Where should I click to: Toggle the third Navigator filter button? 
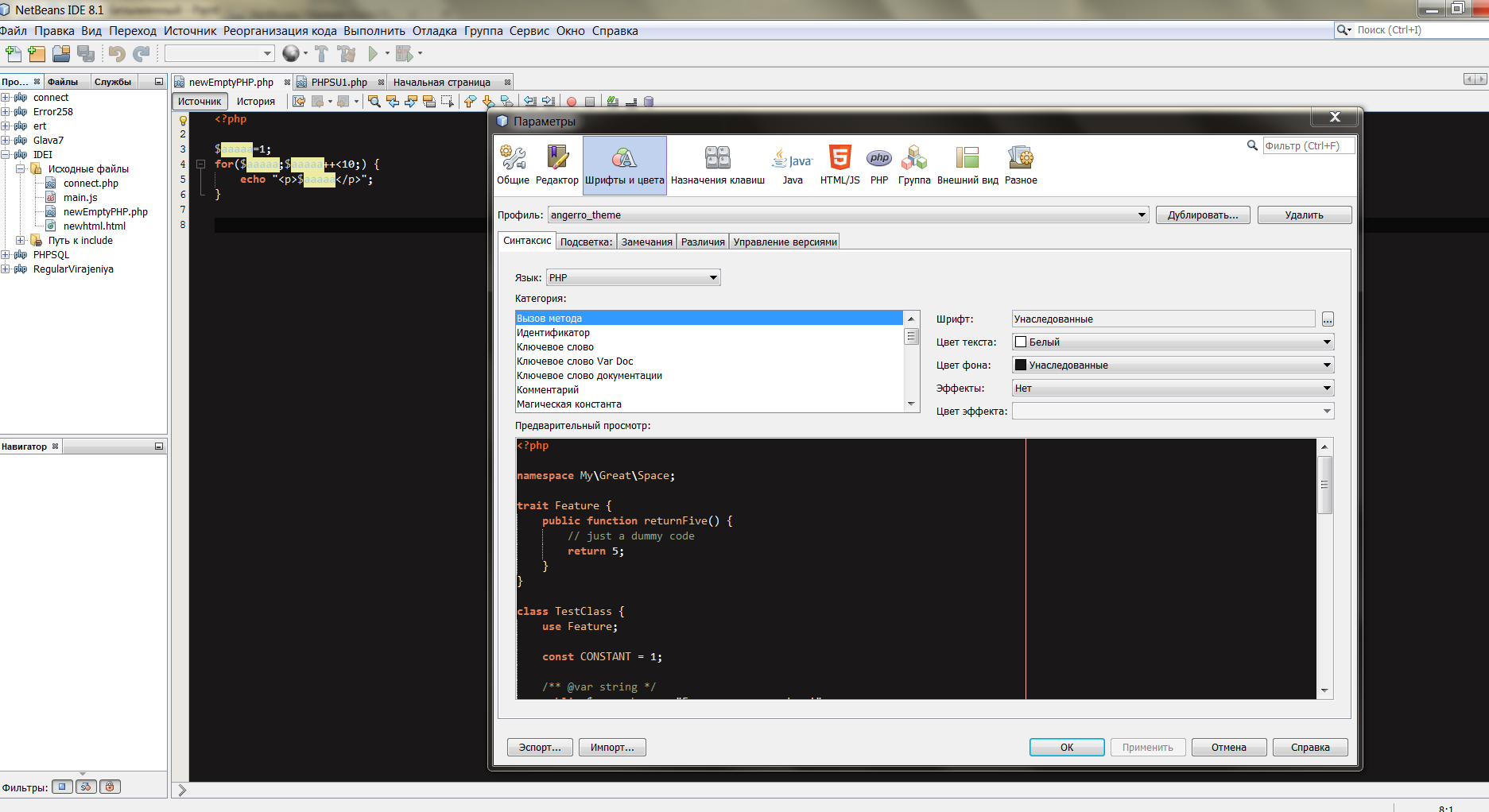pyautogui.click(x=110, y=787)
